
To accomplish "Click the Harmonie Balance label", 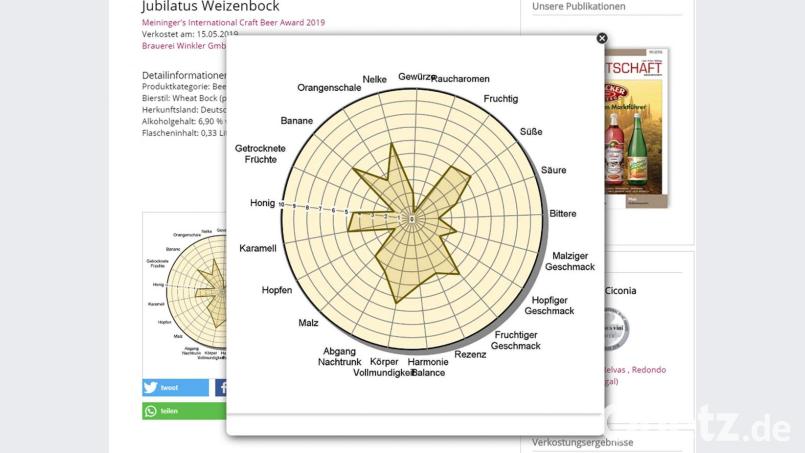I will click(x=428, y=367).
